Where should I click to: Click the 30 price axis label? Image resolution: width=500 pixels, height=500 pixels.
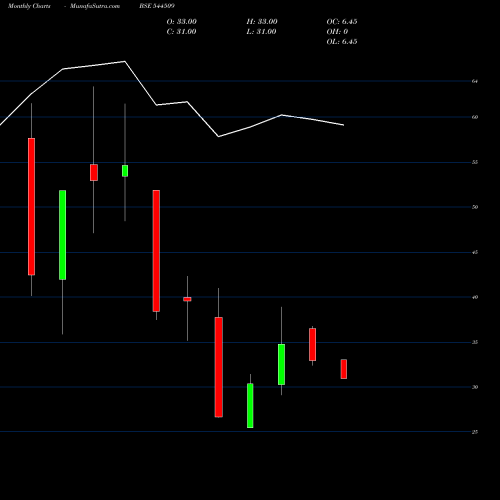pyautogui.click(x=475, y=387)
